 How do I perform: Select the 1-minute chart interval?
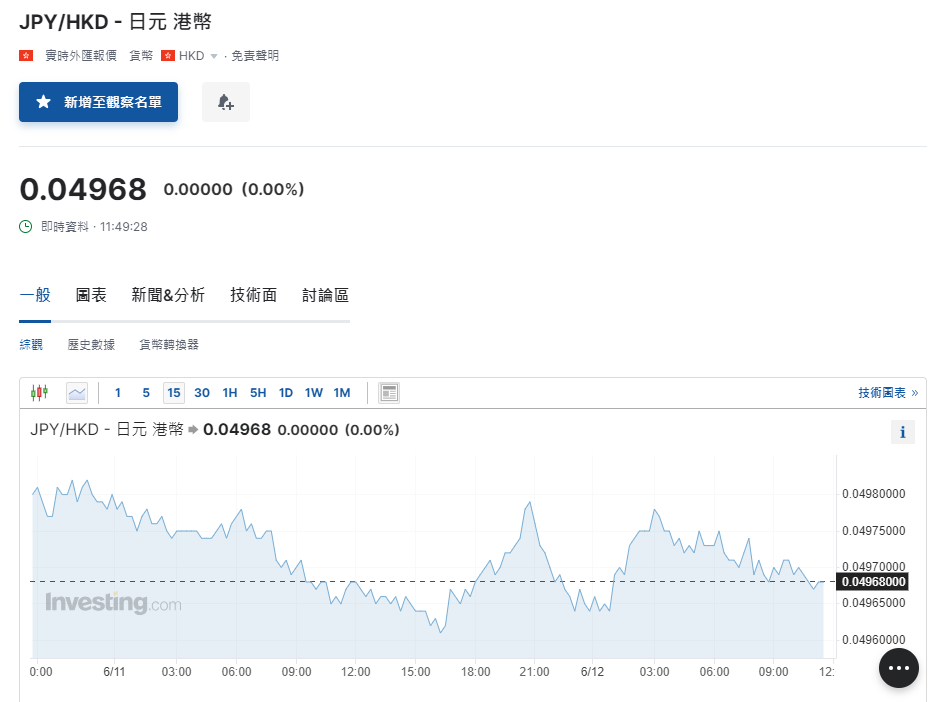pyautogui.click(x=118, y=393)
